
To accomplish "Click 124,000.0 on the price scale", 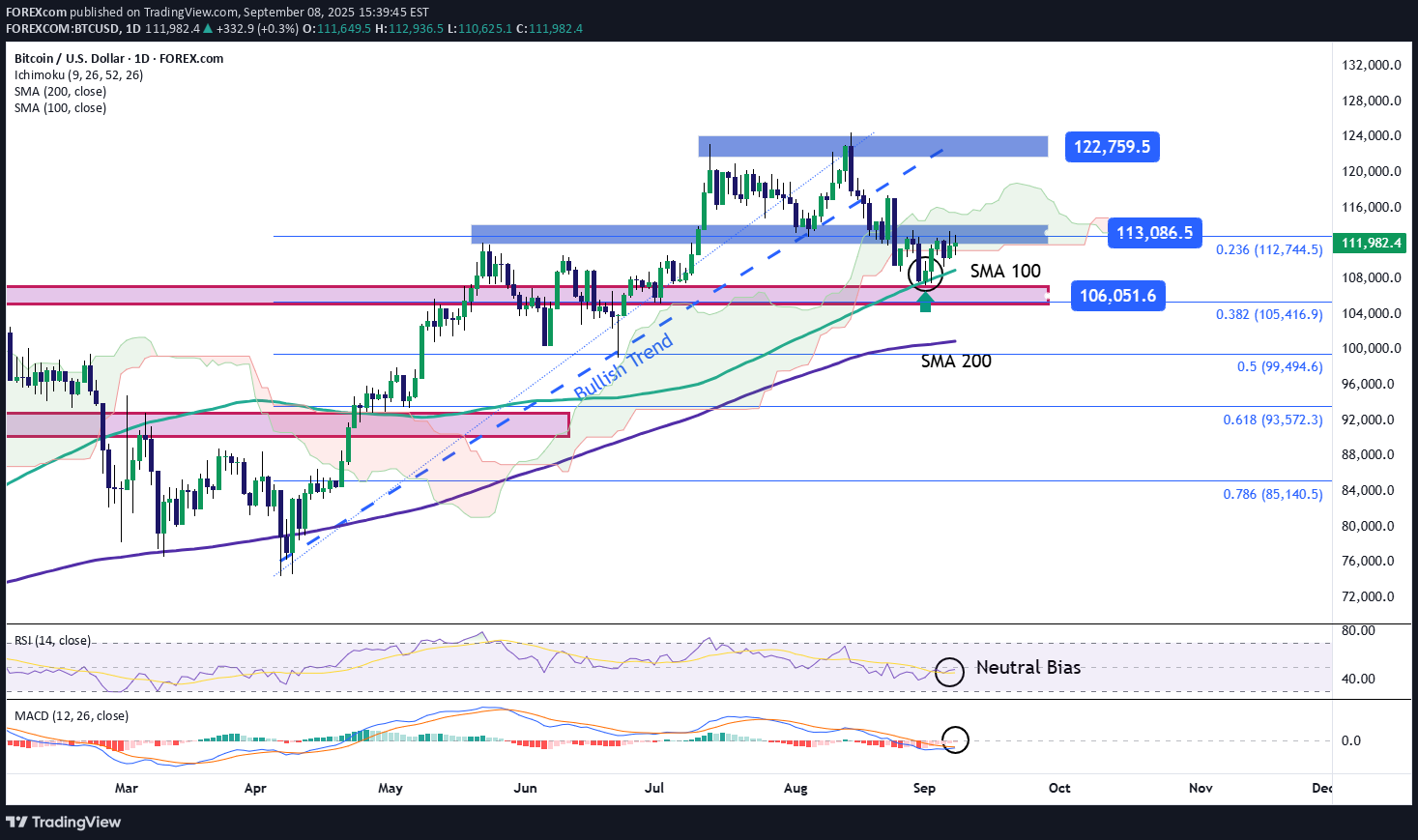I will 1372,135.
